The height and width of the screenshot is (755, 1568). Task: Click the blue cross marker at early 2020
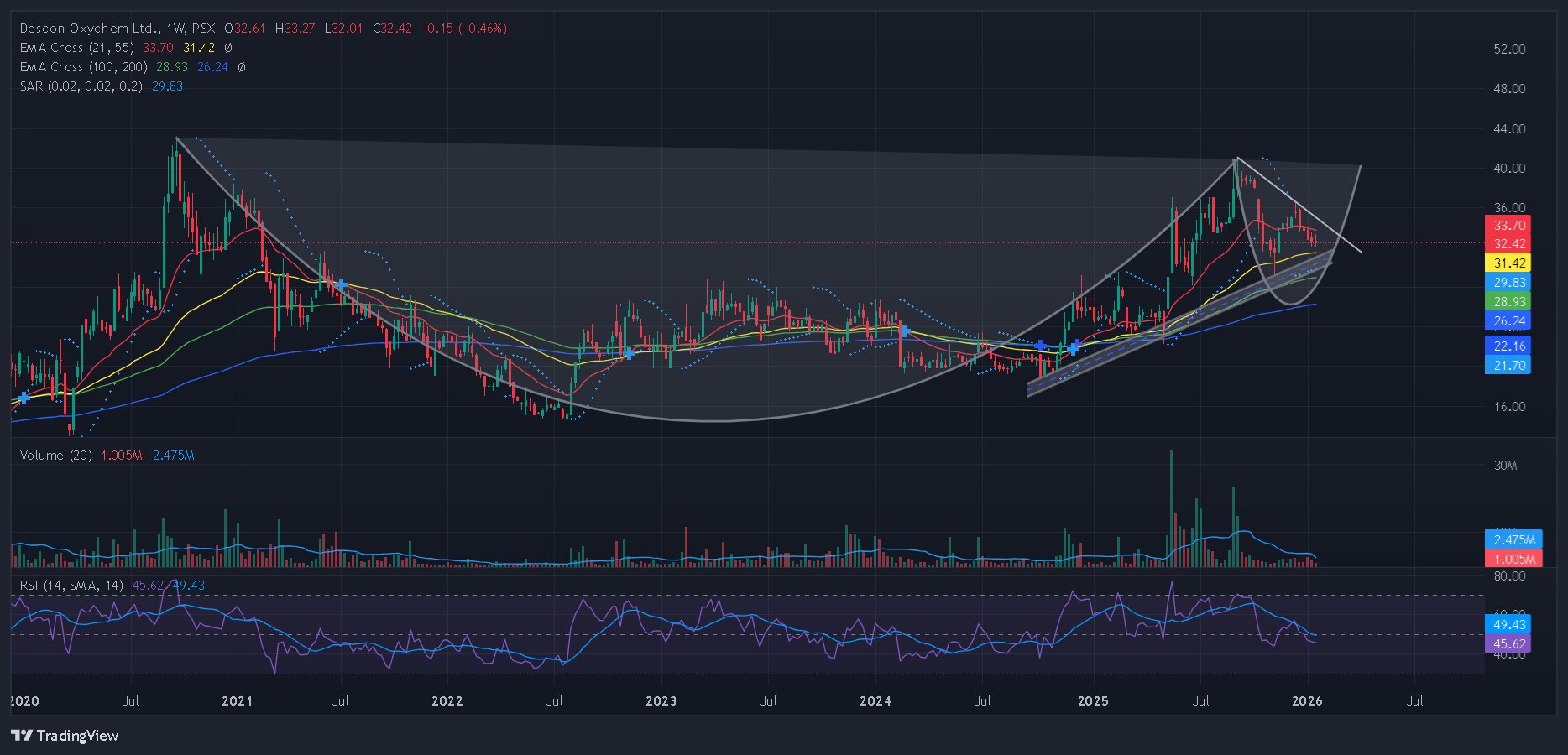point(24,398)
